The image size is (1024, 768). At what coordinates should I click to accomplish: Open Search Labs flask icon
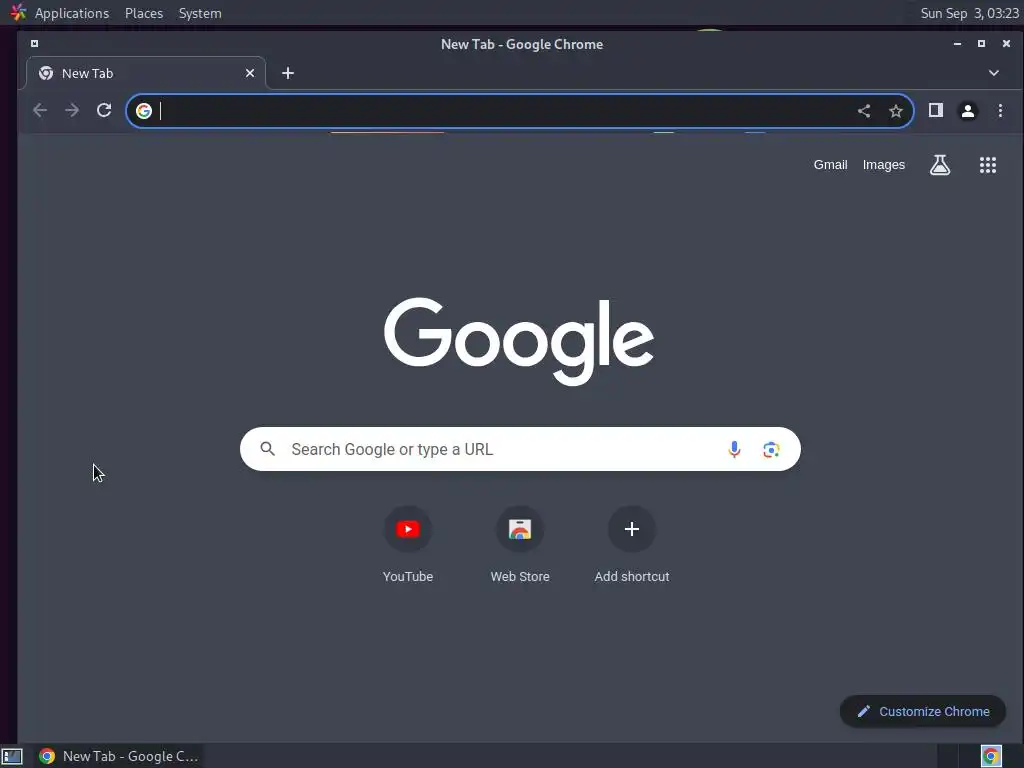point(940,165)
